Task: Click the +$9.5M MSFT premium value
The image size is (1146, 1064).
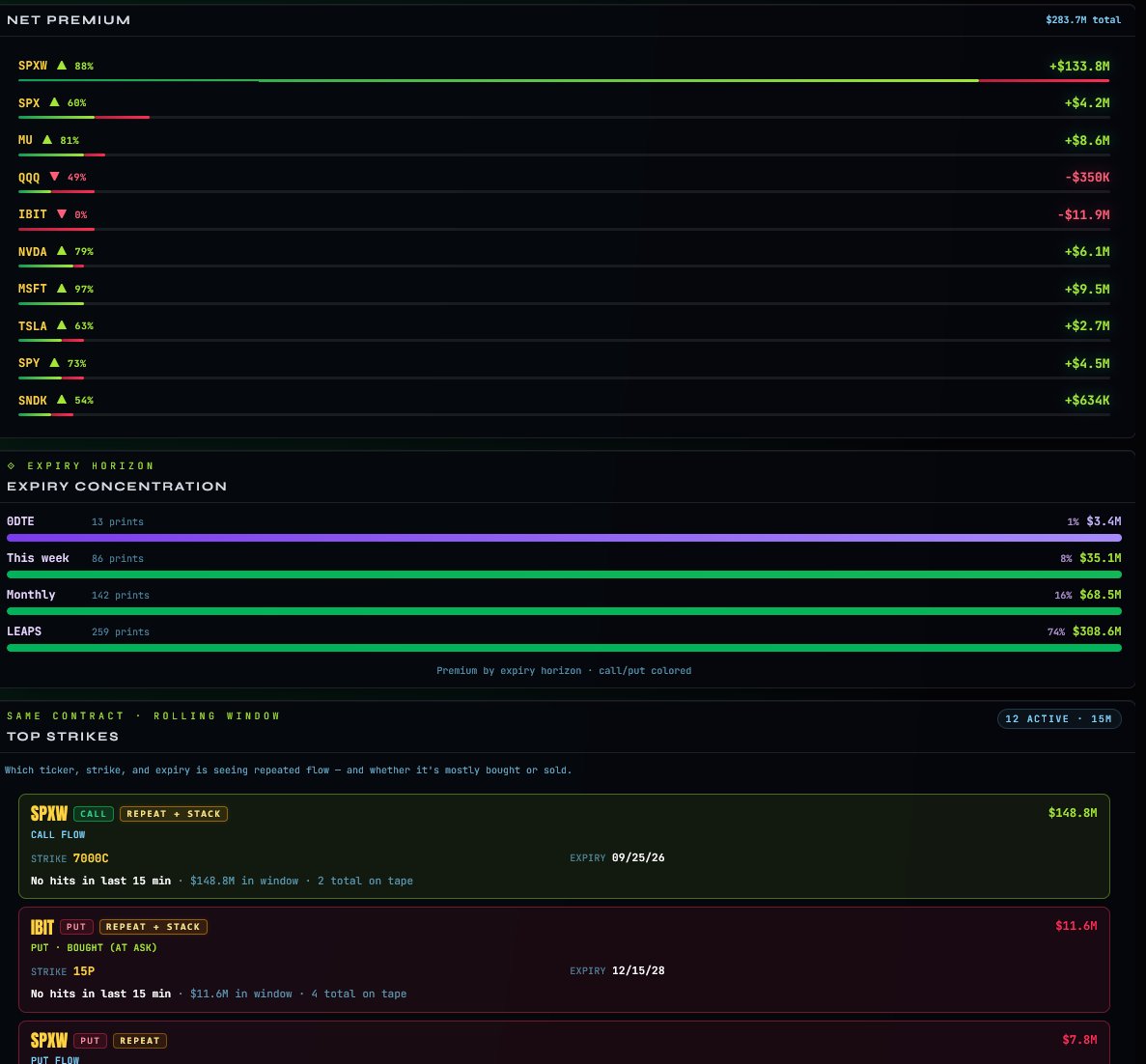Action: [x=1087, y=290]
